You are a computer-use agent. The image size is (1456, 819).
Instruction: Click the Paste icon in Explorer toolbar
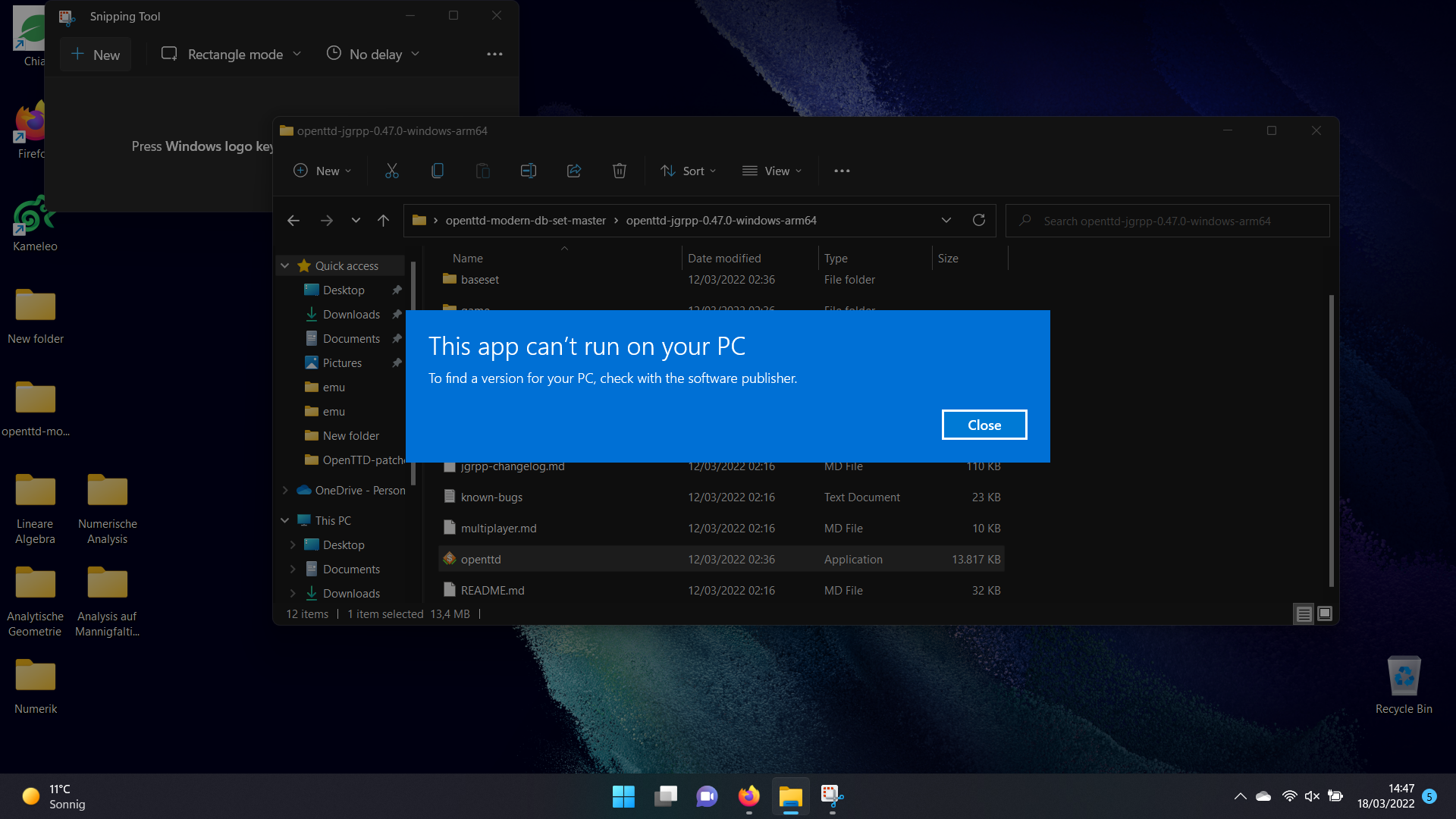point(483,171)
